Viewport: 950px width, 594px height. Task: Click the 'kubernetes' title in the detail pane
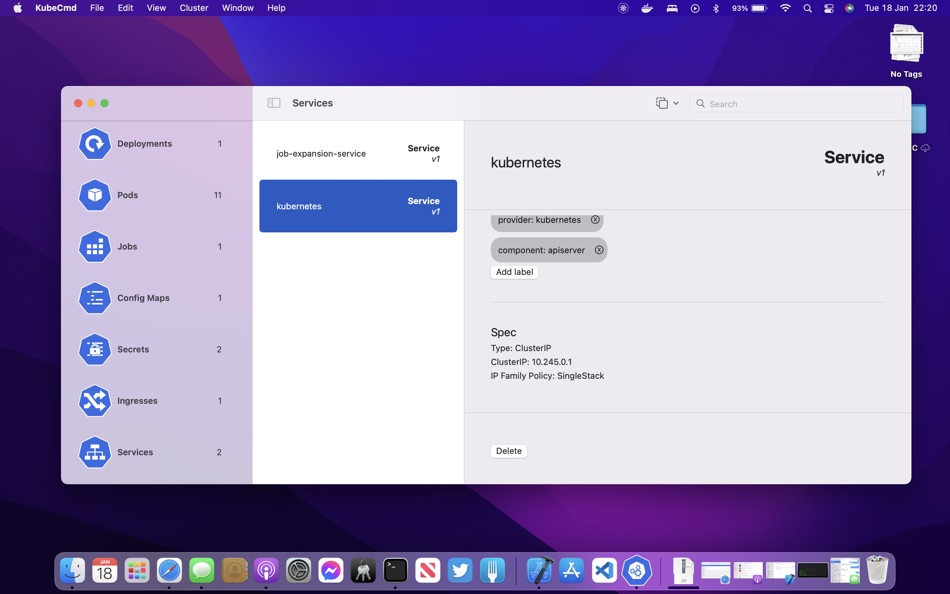coord(526,162)
